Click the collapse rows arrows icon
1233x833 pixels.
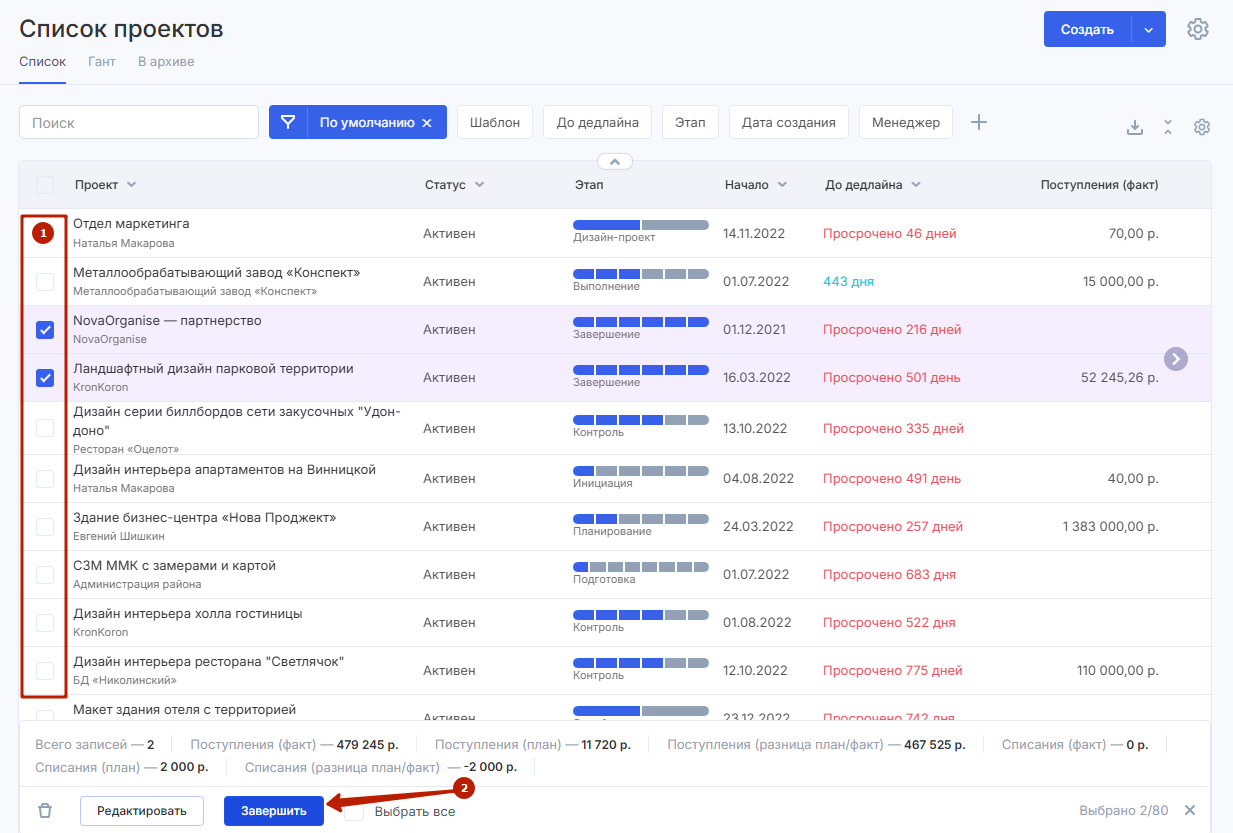coord(1168,127)
